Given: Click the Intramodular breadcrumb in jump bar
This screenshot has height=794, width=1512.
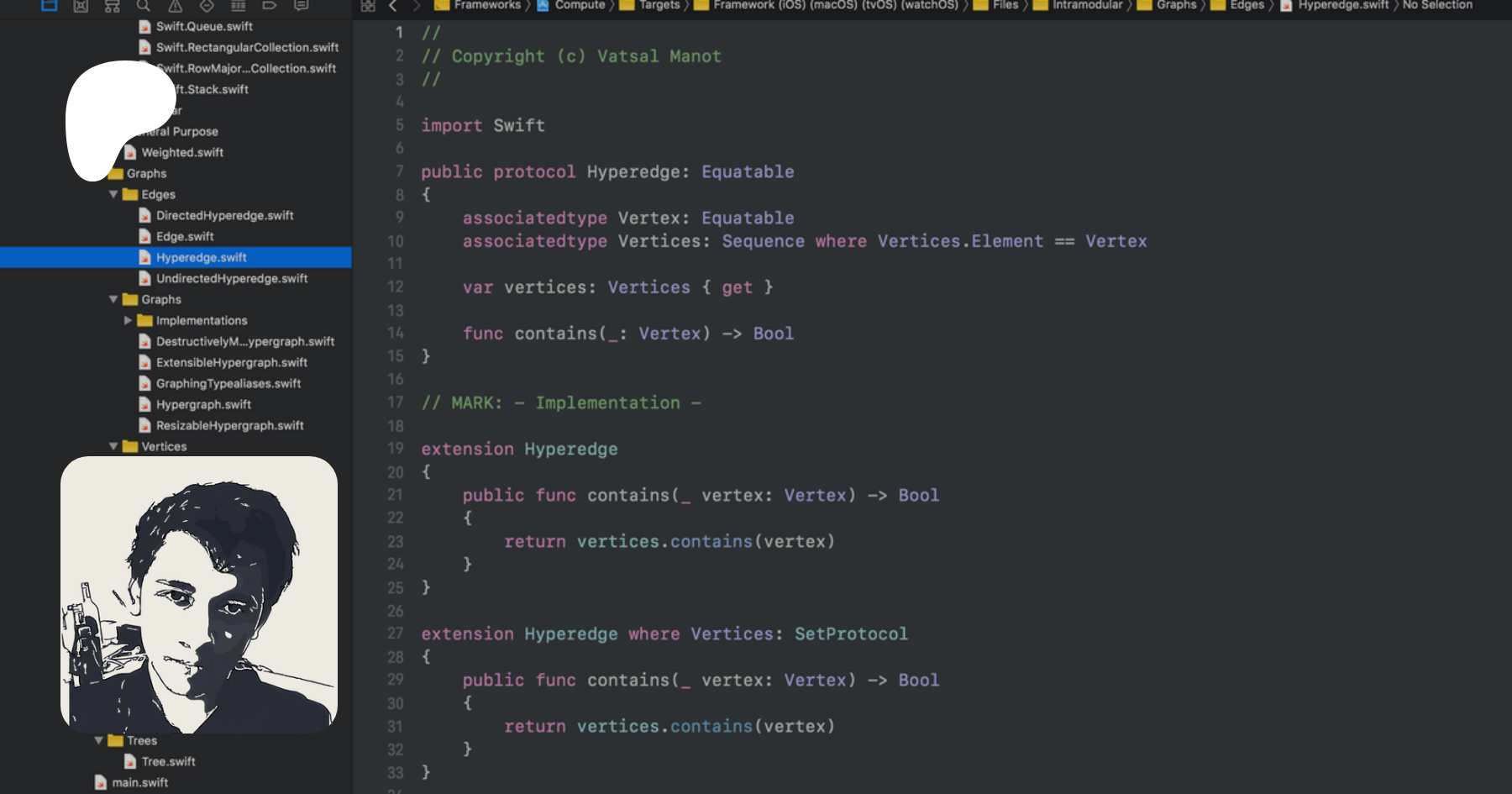Looking at the screenshot, I should 1086,5.
